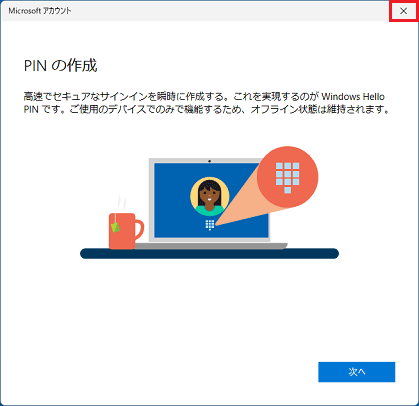Click the line ending with オフライン状態は維持されます。
Screen dimensions: 419x406
coord(206,109)
